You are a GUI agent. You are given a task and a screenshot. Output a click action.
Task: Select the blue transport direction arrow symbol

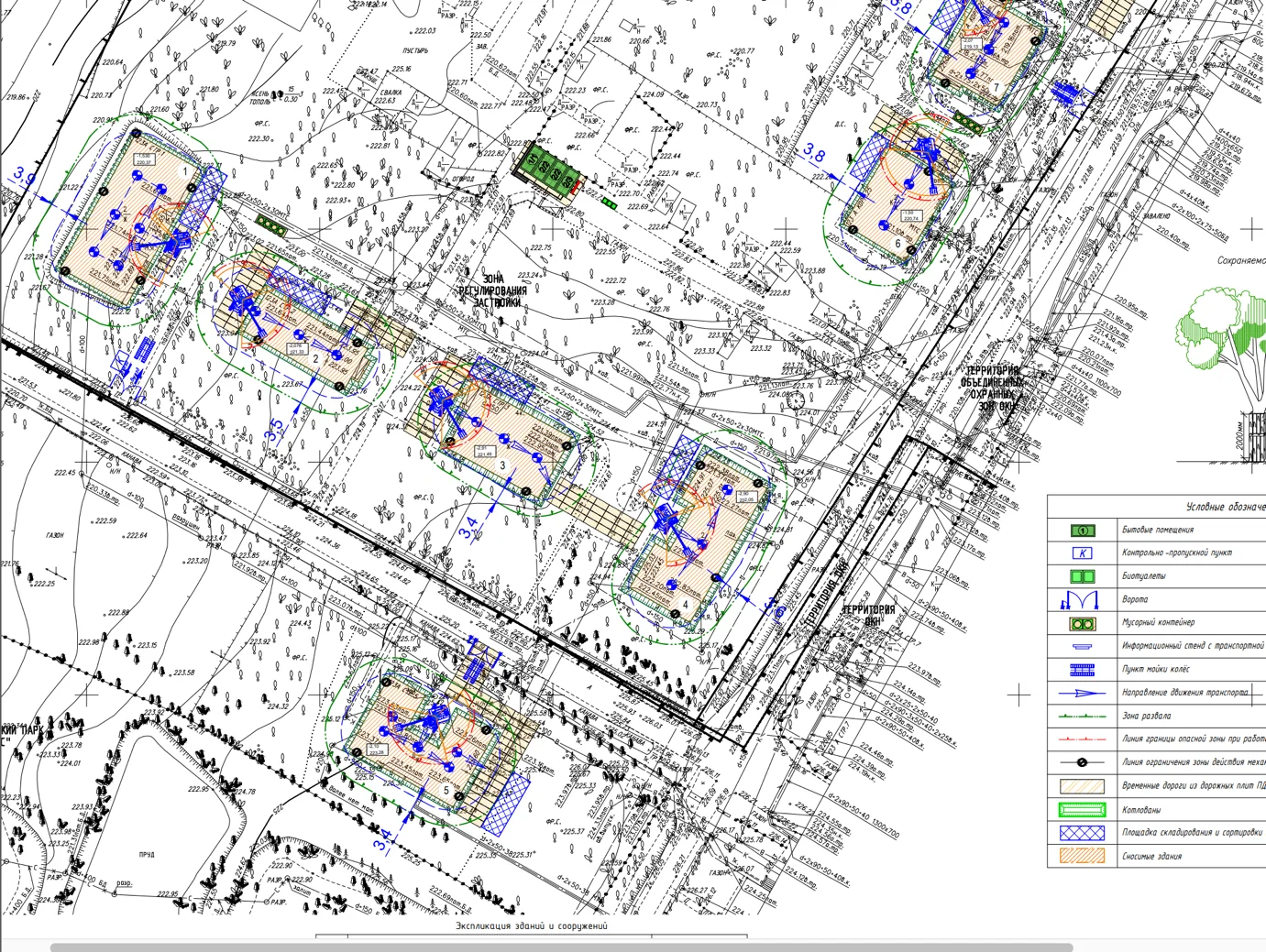tap(1082, 694)
